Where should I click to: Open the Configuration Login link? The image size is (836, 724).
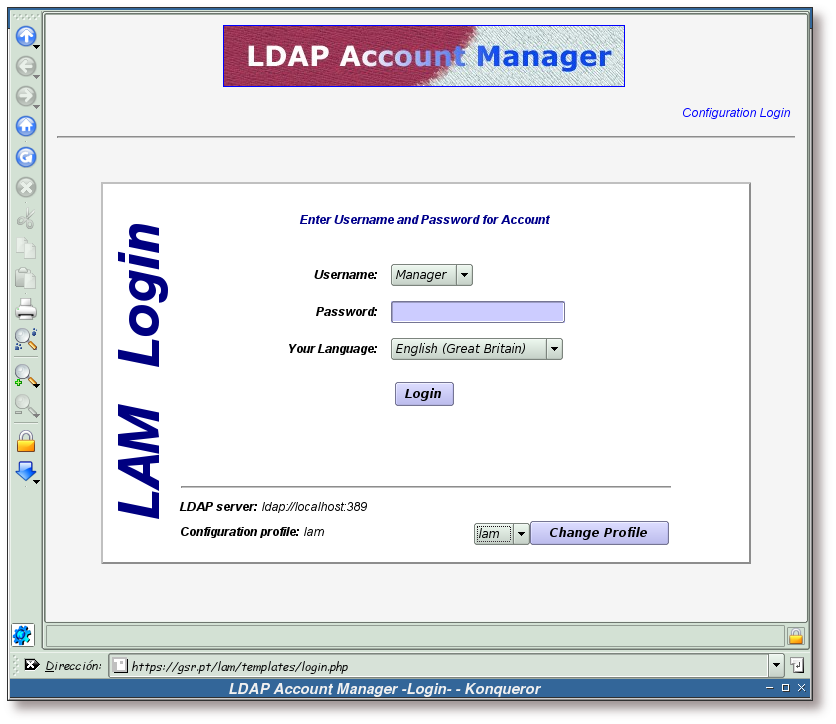pyautogui.click(x=736, y=113)
